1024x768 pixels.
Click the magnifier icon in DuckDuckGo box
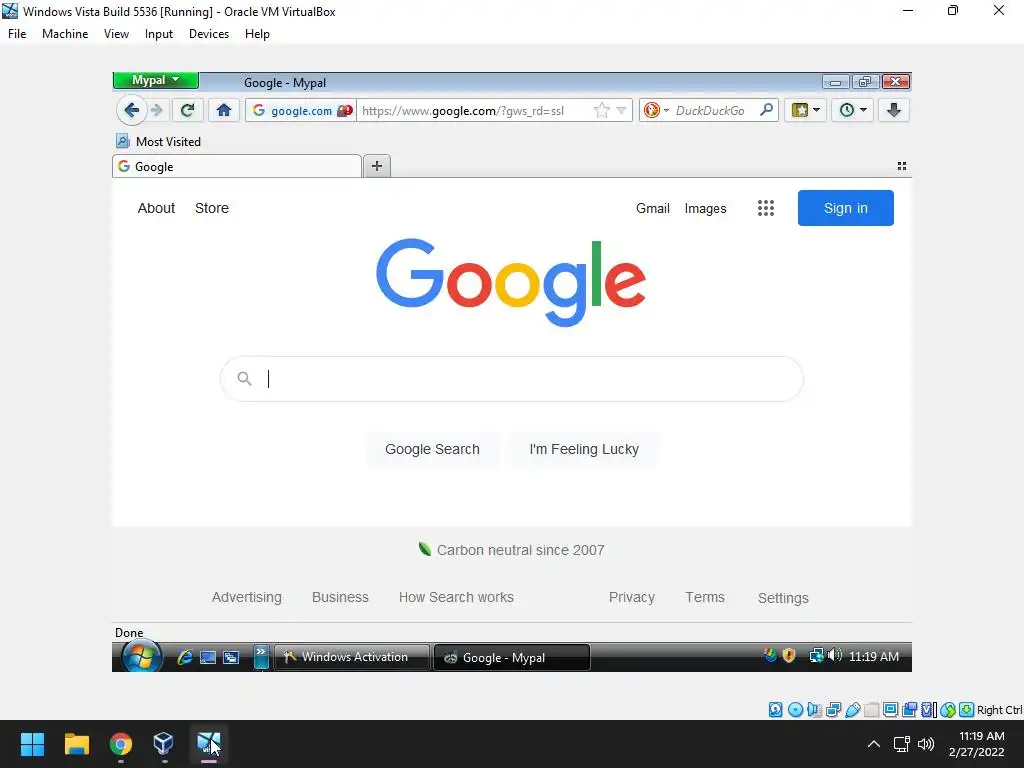(767, 110)
